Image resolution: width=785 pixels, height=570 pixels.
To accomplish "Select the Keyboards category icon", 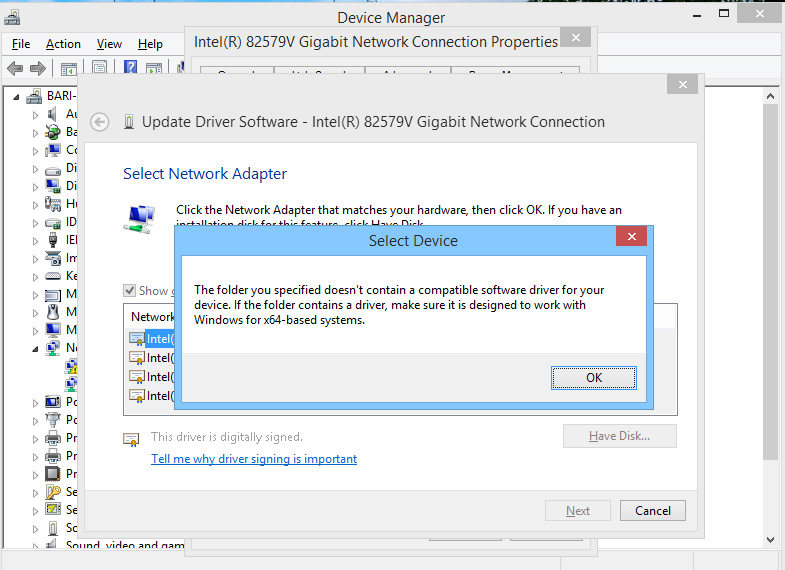I will (x=53, y=276).
